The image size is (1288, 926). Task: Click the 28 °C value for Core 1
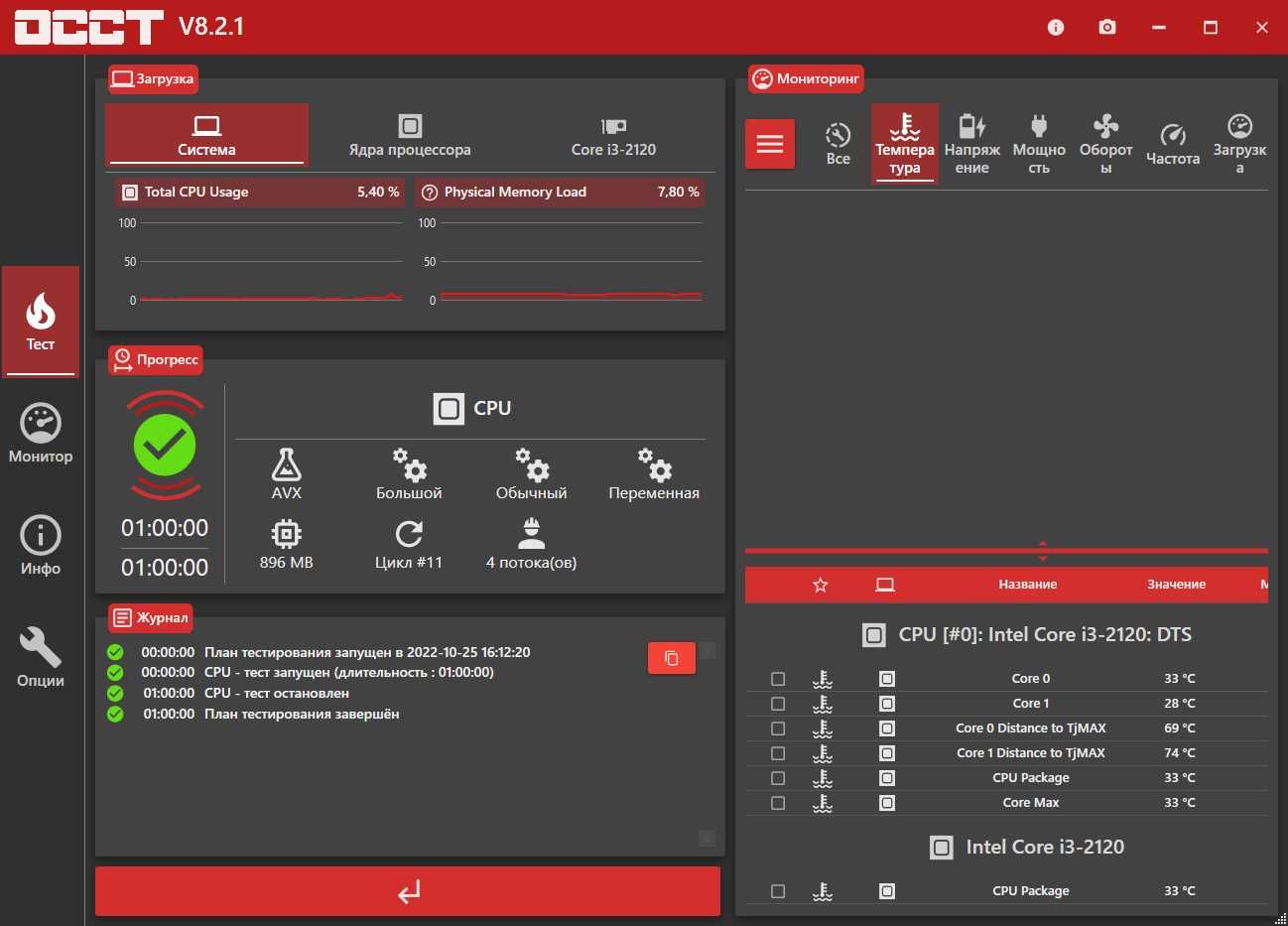coord(1179,704)
